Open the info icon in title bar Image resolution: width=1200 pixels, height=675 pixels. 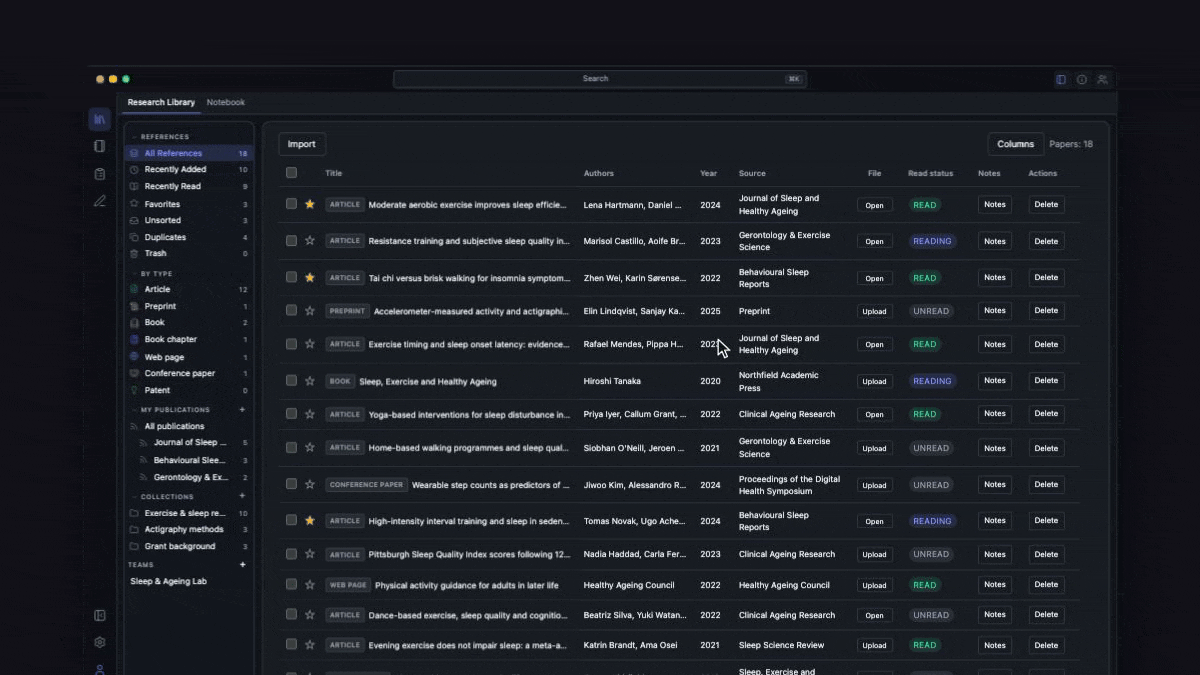(x=1082, y=79)
